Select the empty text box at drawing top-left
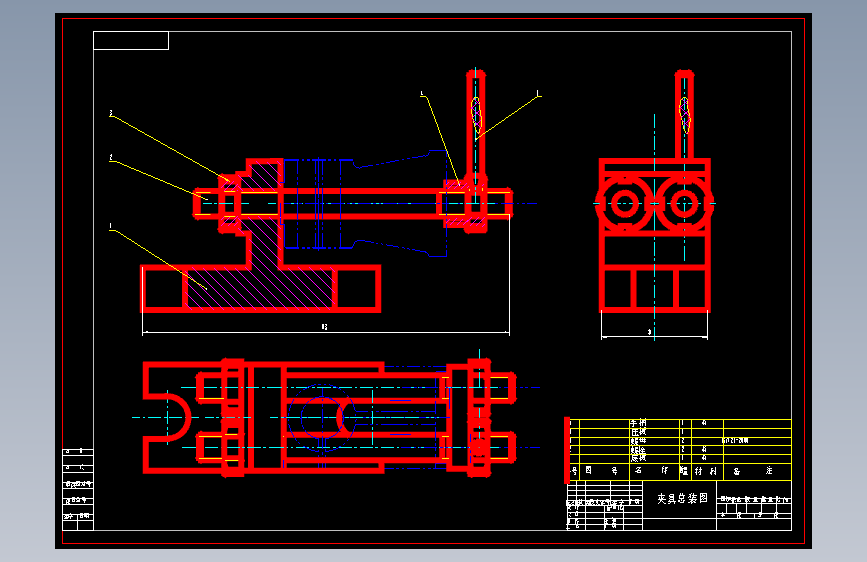867x562 pixels. [x=131, y=40]
